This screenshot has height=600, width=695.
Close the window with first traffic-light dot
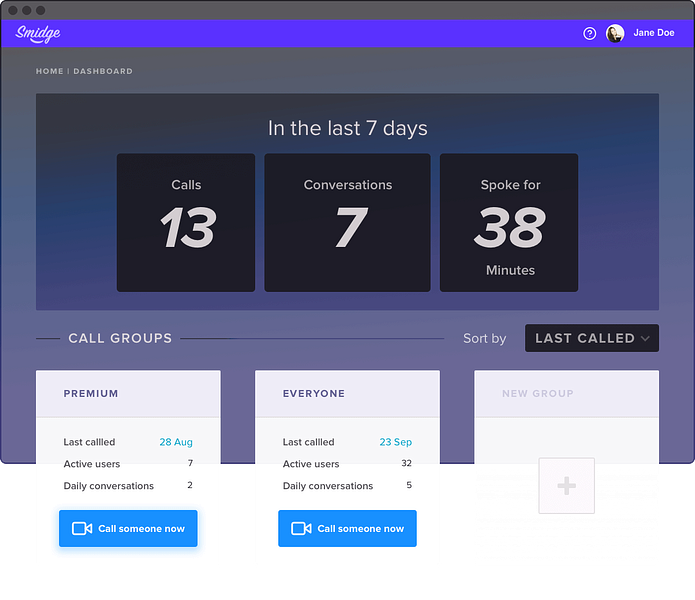[13, 10]
